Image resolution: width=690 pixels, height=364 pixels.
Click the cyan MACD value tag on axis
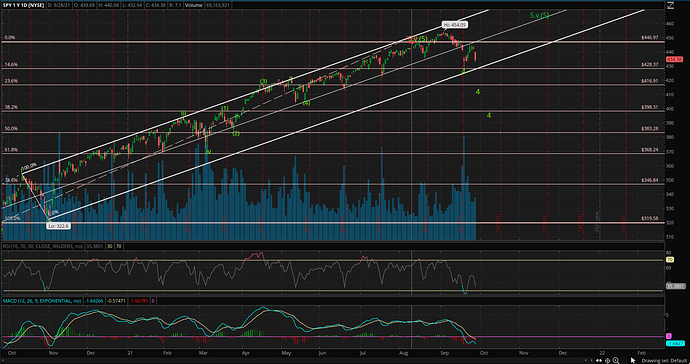(675, 343)
